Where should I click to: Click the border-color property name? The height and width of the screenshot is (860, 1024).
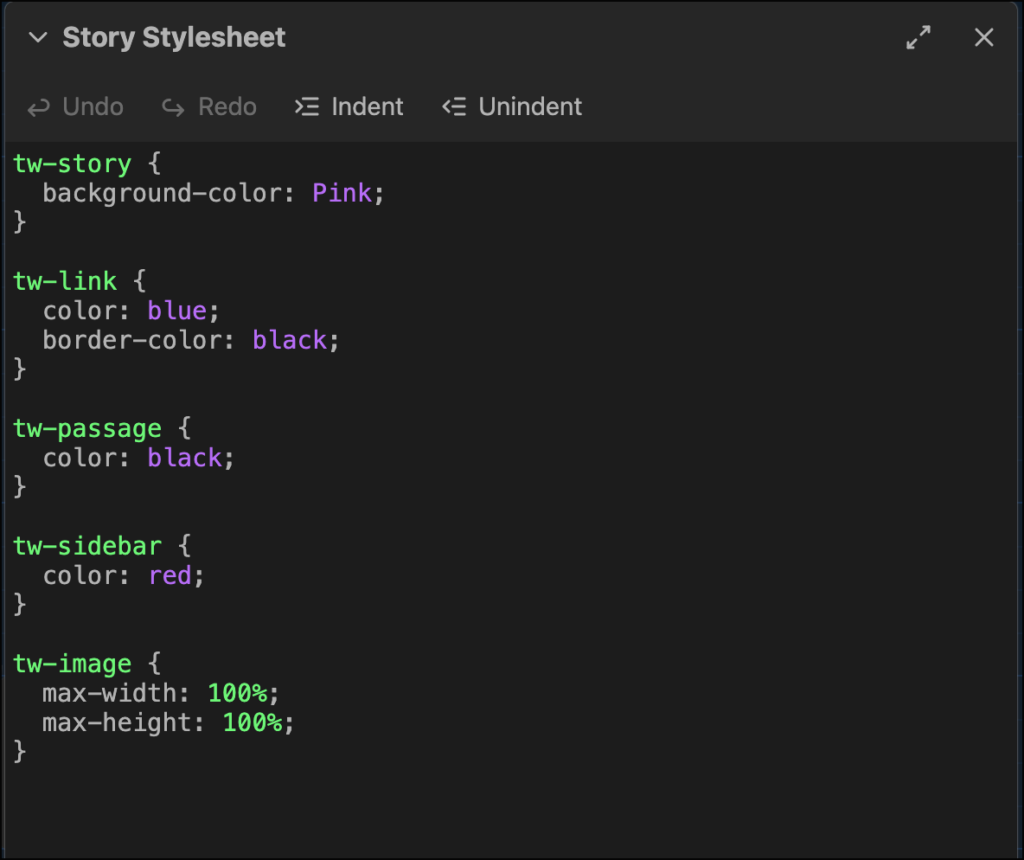[130, 340]
